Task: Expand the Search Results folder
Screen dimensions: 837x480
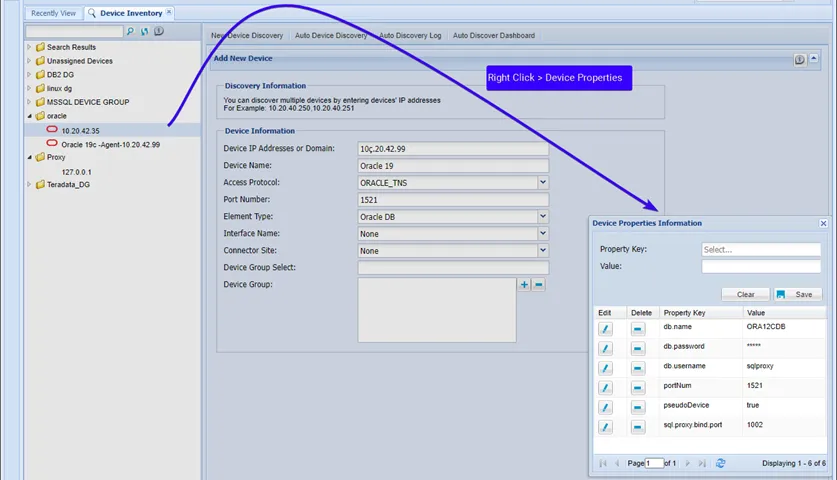Action: 29,47
